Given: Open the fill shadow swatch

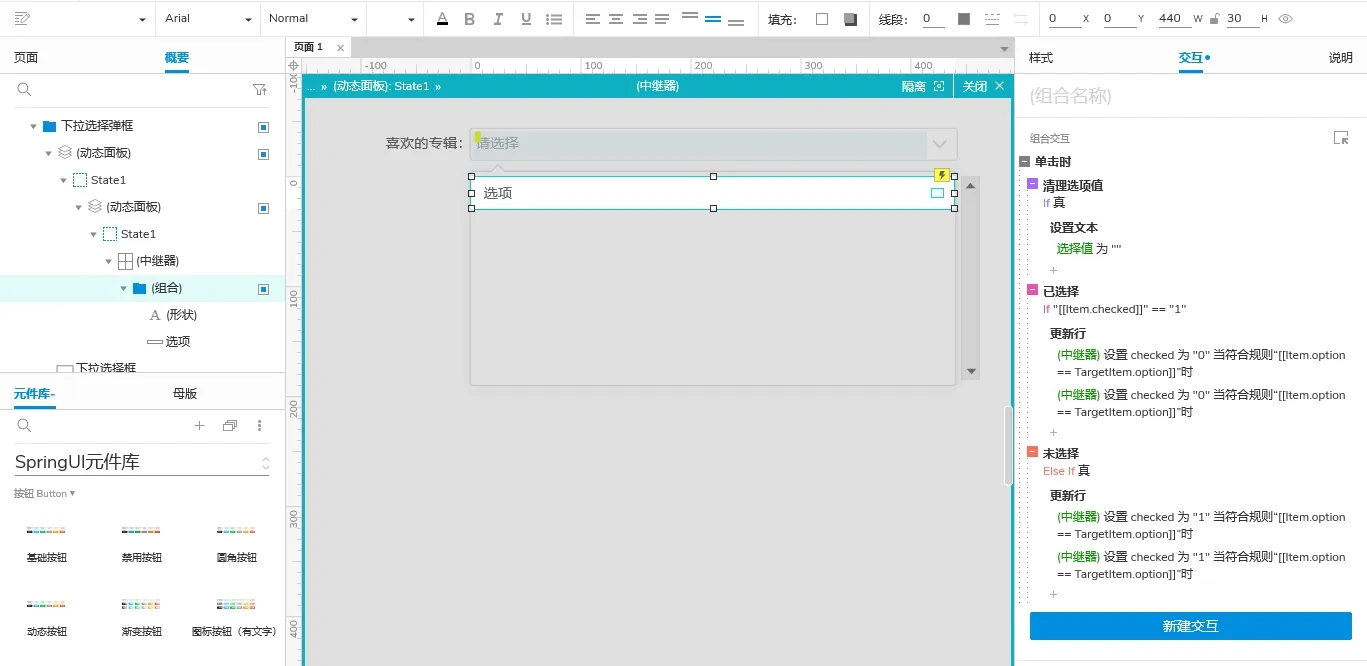Looking at the screenshot, I should click(850, 19).
